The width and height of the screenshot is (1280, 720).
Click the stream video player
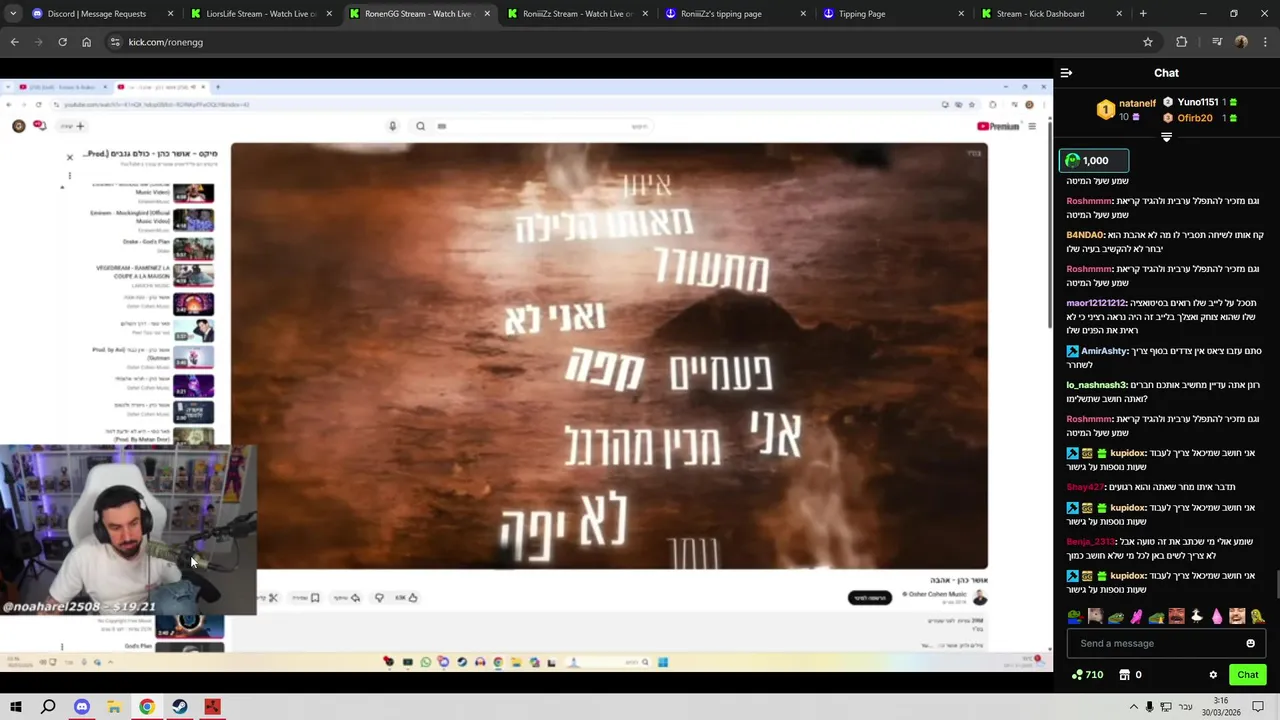[526, 375]
